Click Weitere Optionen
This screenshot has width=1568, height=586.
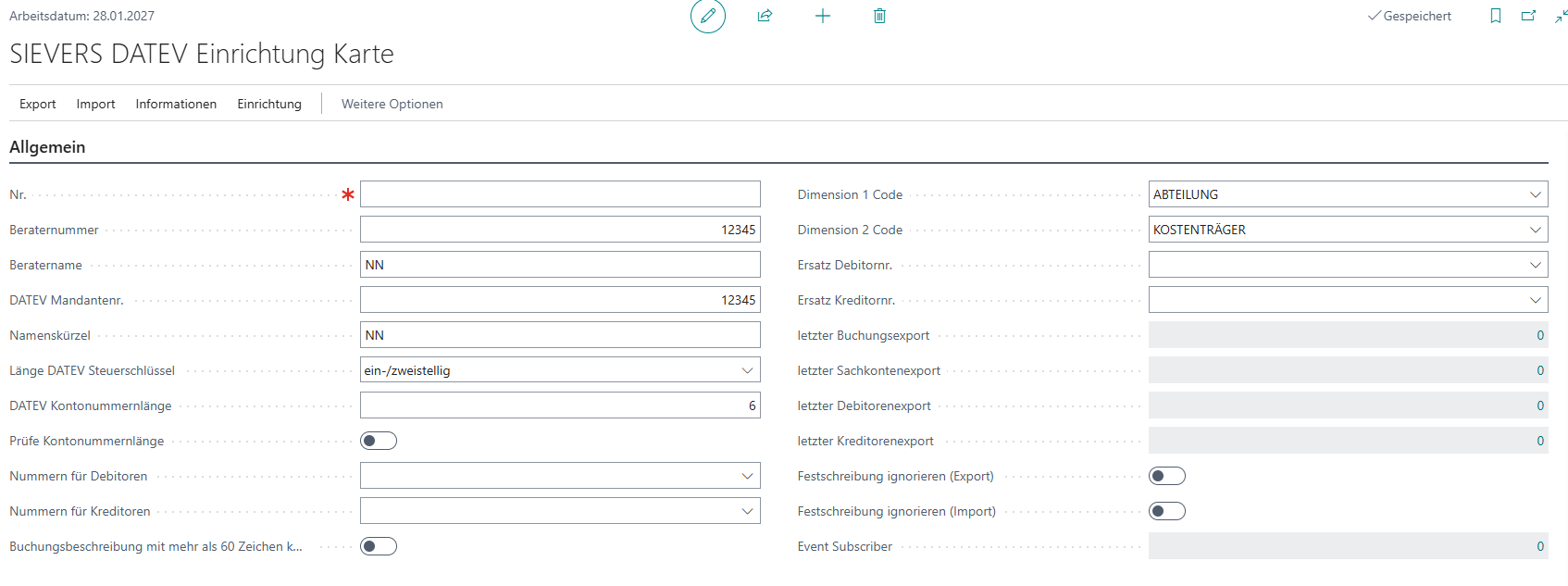[392, 104]
